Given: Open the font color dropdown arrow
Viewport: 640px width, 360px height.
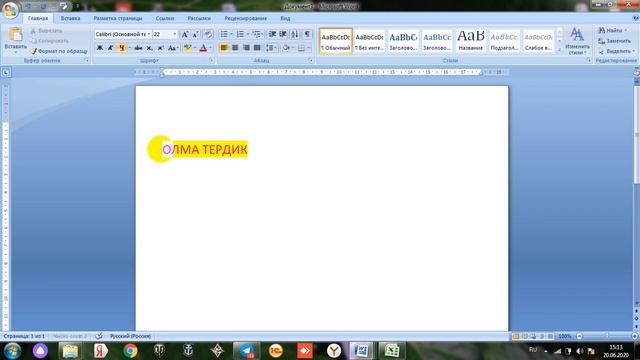Looking at the screenshot, I should point(211,48).
